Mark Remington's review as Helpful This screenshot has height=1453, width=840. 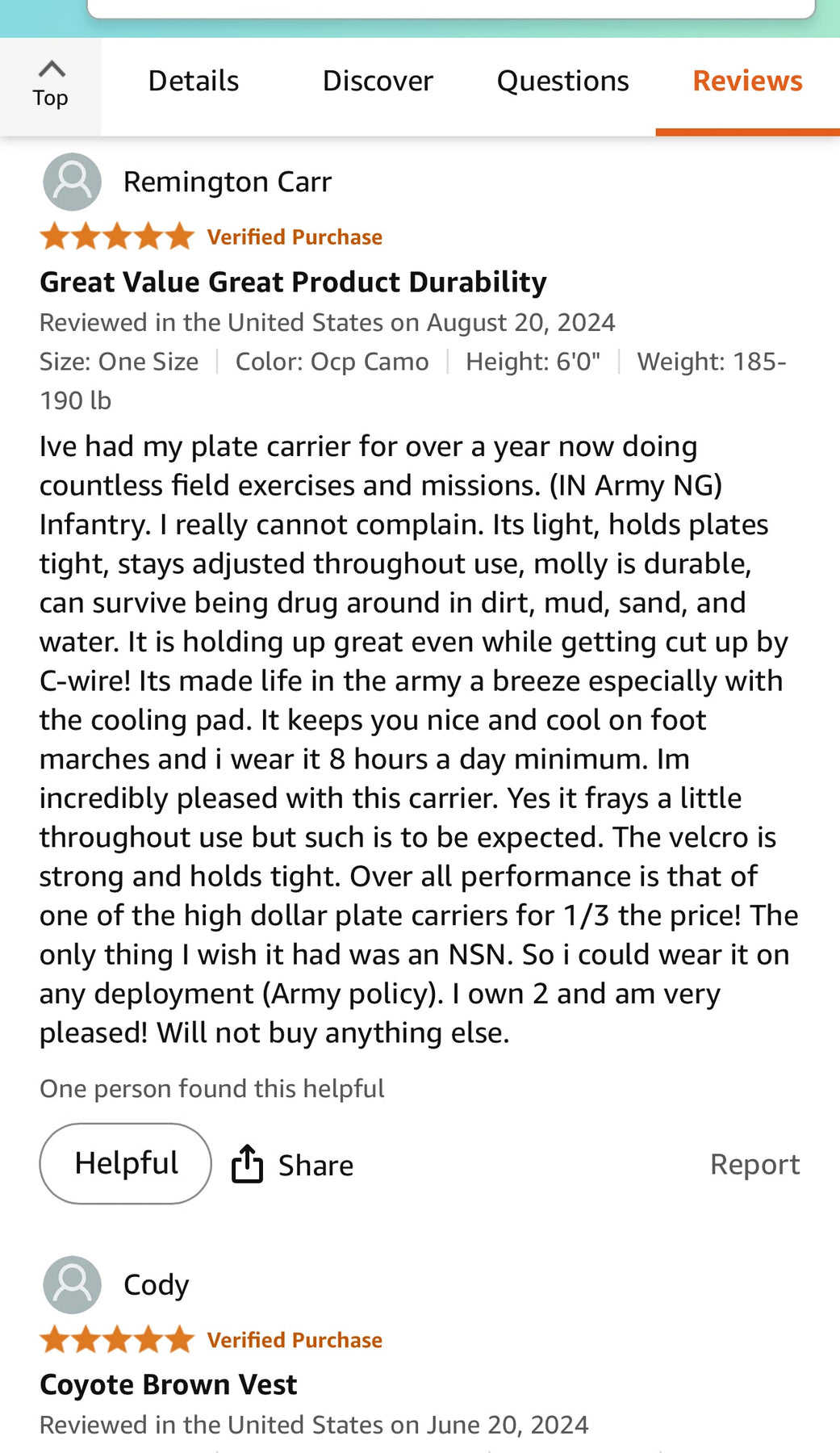point(126,1163)
